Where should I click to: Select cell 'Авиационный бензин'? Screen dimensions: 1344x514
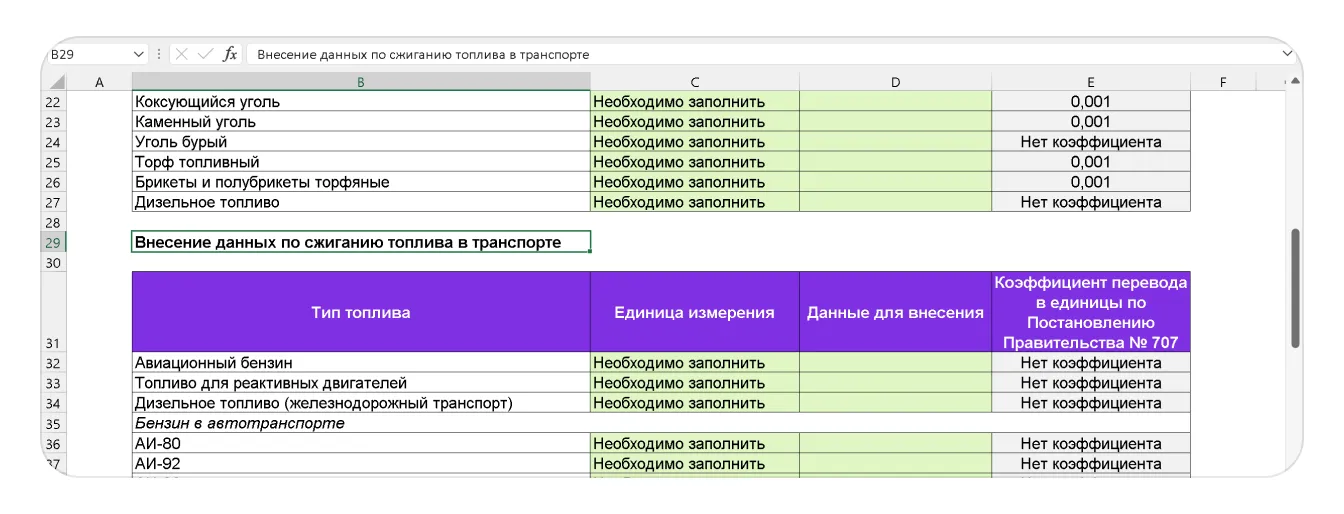[361, 363]
